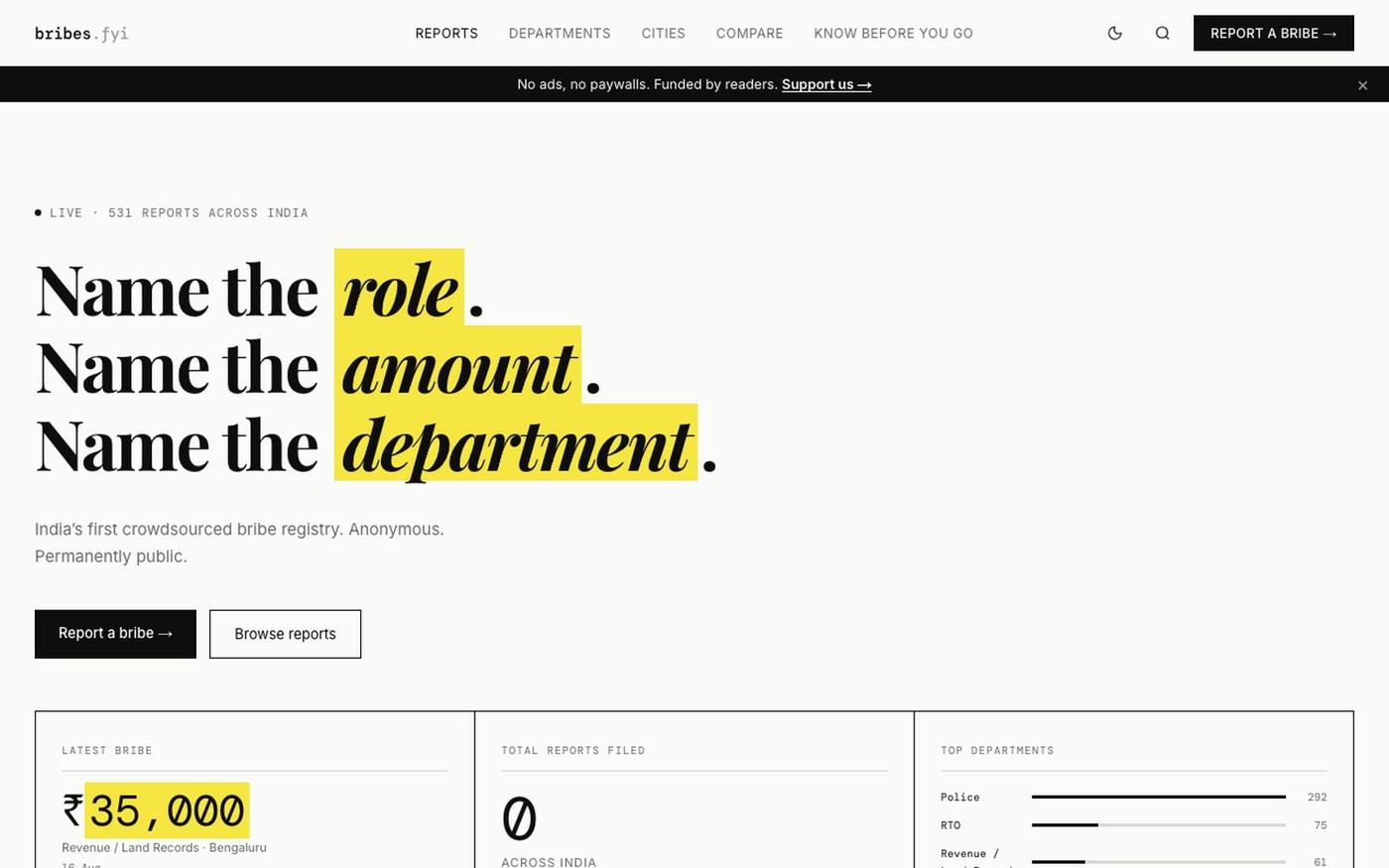The height and width of the screenshot is (868, 1389).
Task: Open the Compare nav item
Action: tap(749, 33)
